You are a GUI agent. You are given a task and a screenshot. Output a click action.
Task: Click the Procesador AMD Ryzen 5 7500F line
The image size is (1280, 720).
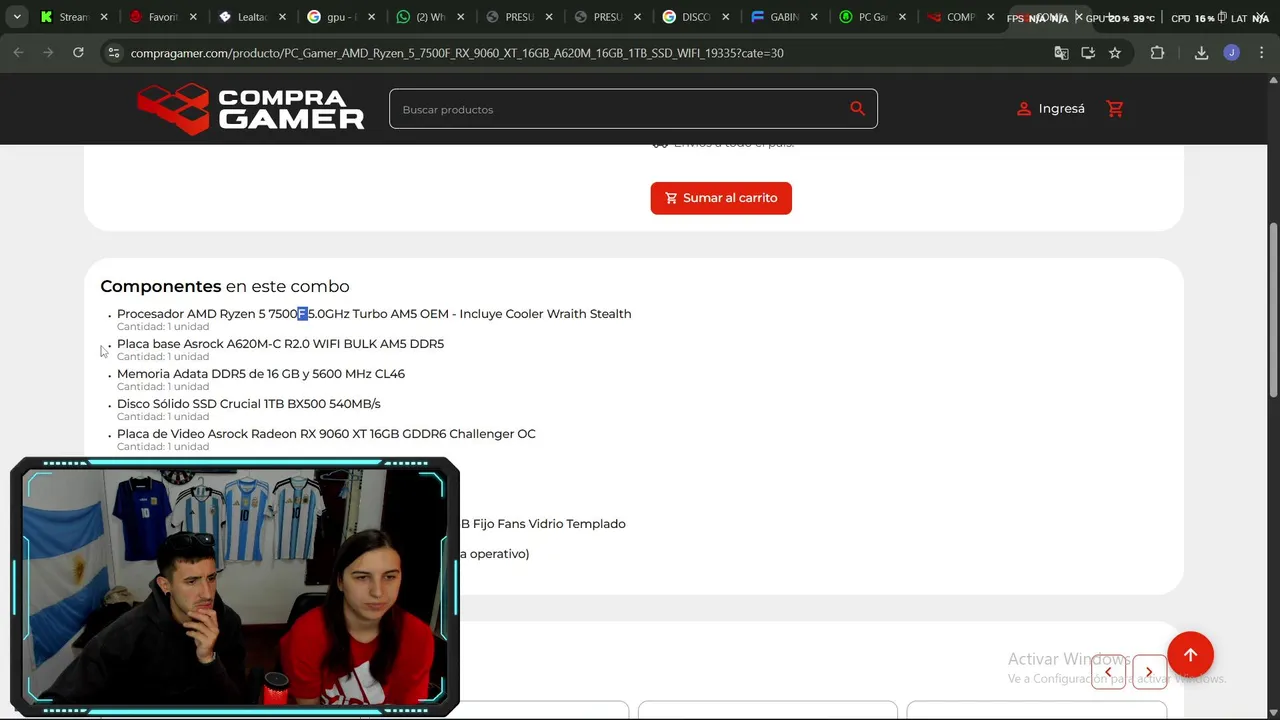pyautogui.click(x=374, y=314)
